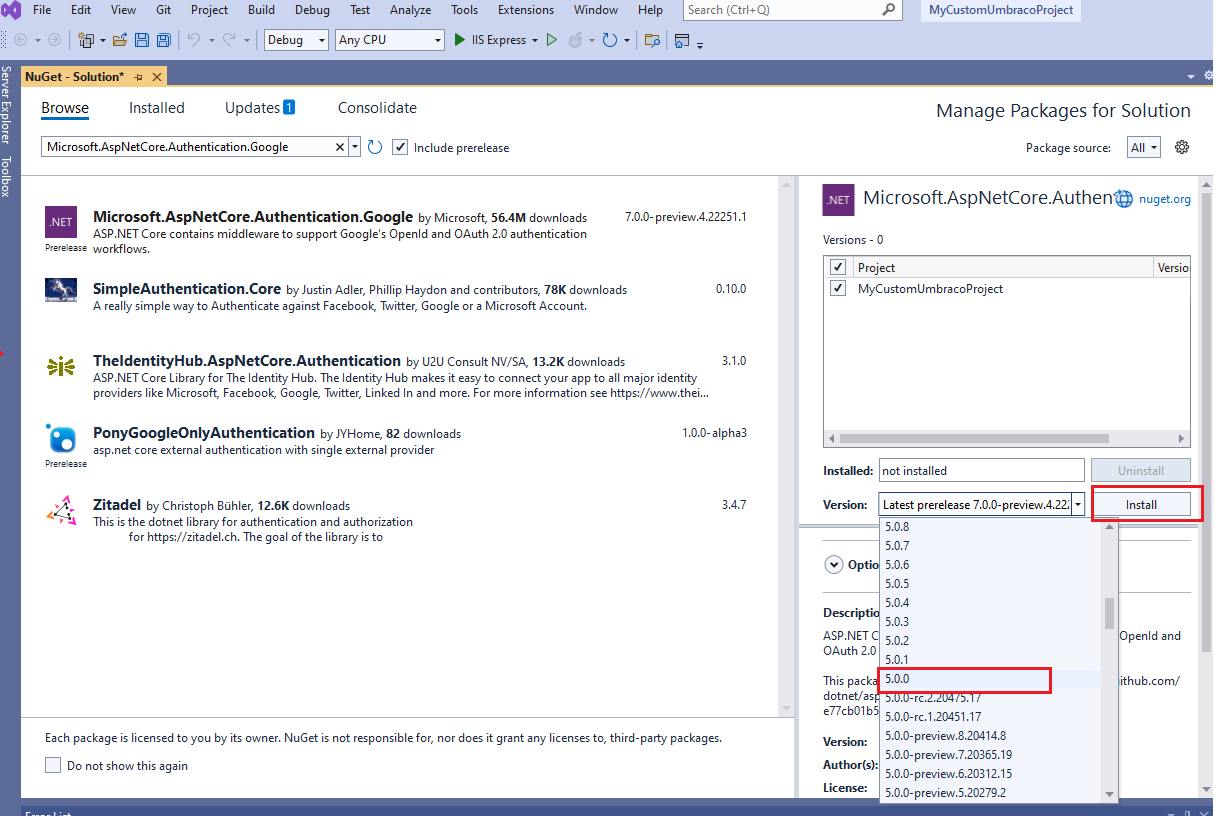Clear the package search text with X
Screen dimensions: 1216x816
click(340, 147)
